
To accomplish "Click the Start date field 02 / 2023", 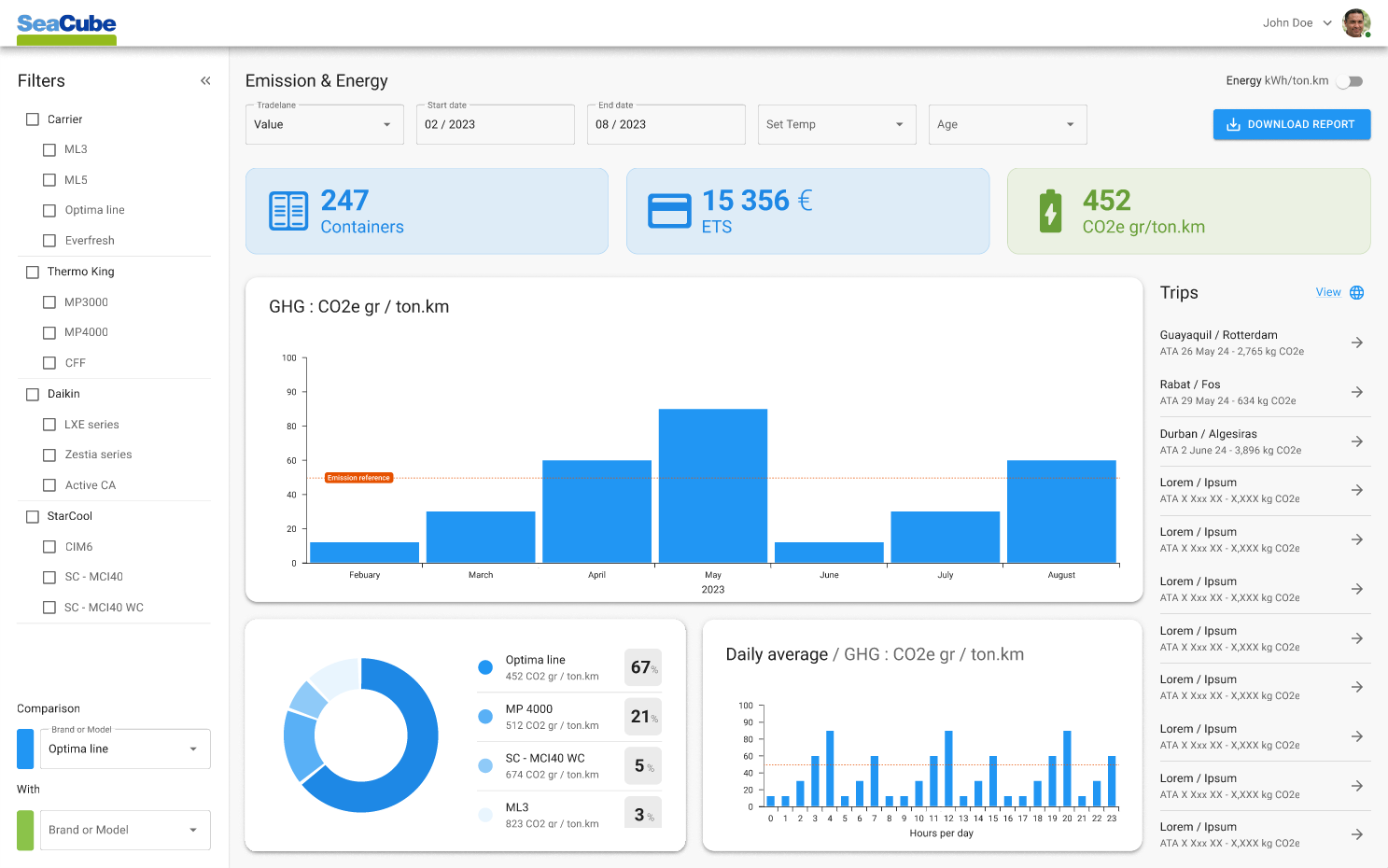I will [495, 124].
